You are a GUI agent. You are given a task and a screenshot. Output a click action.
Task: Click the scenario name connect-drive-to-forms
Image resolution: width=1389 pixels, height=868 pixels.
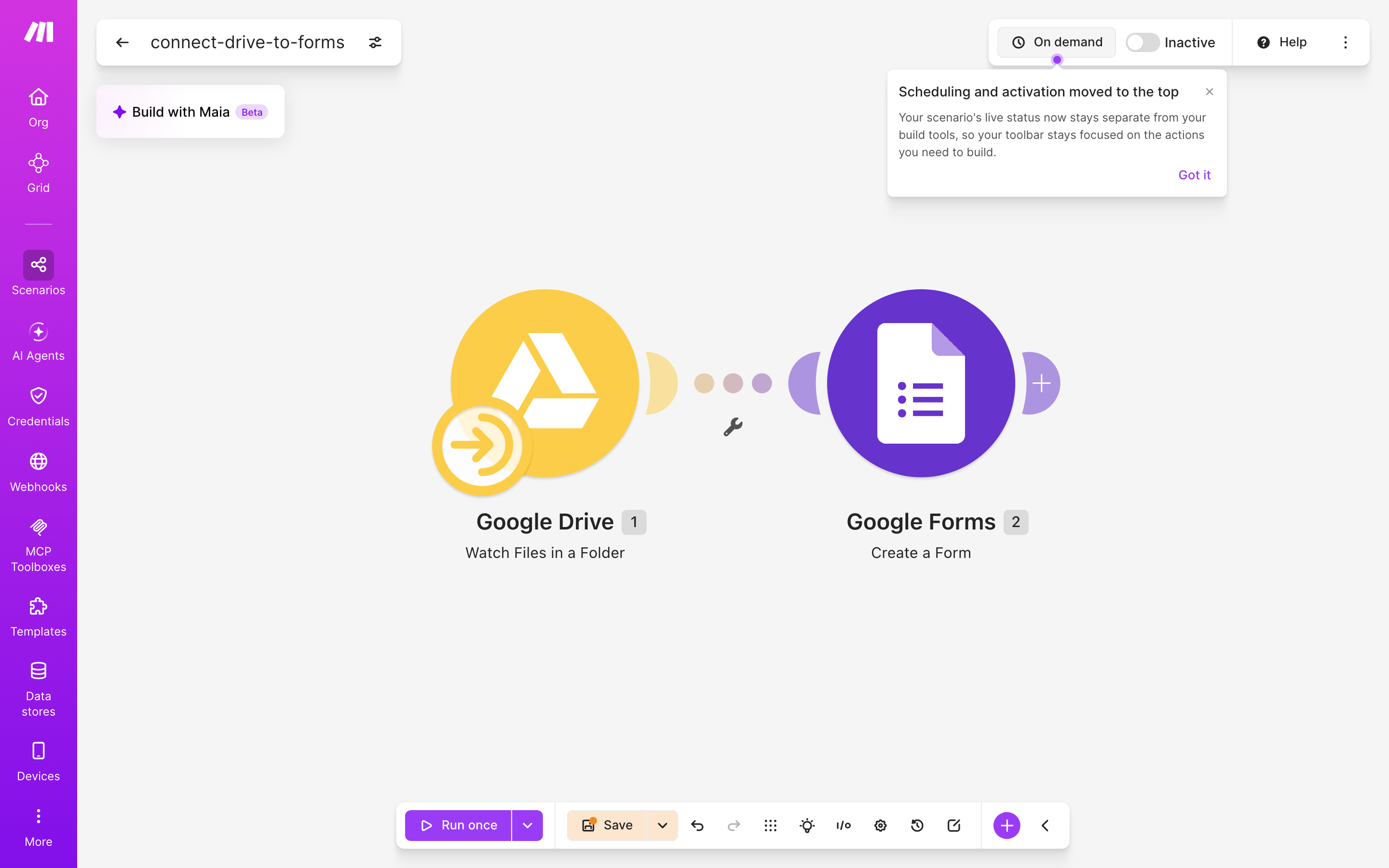tap(247, 42)
